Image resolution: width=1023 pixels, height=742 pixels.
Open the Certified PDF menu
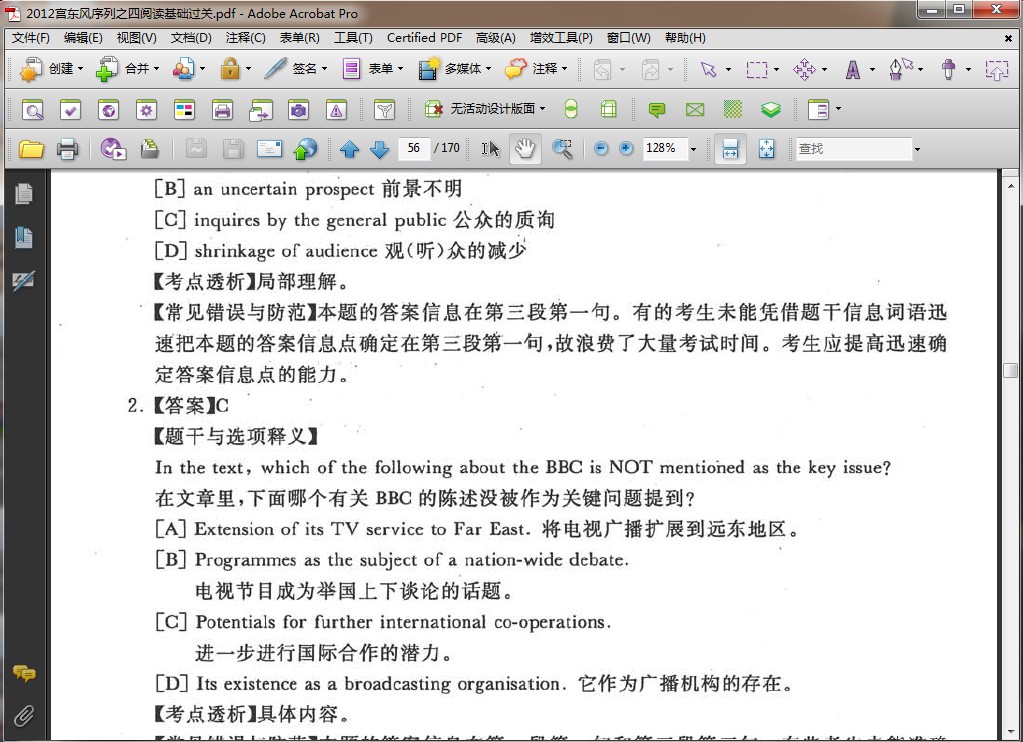point(424,38)
